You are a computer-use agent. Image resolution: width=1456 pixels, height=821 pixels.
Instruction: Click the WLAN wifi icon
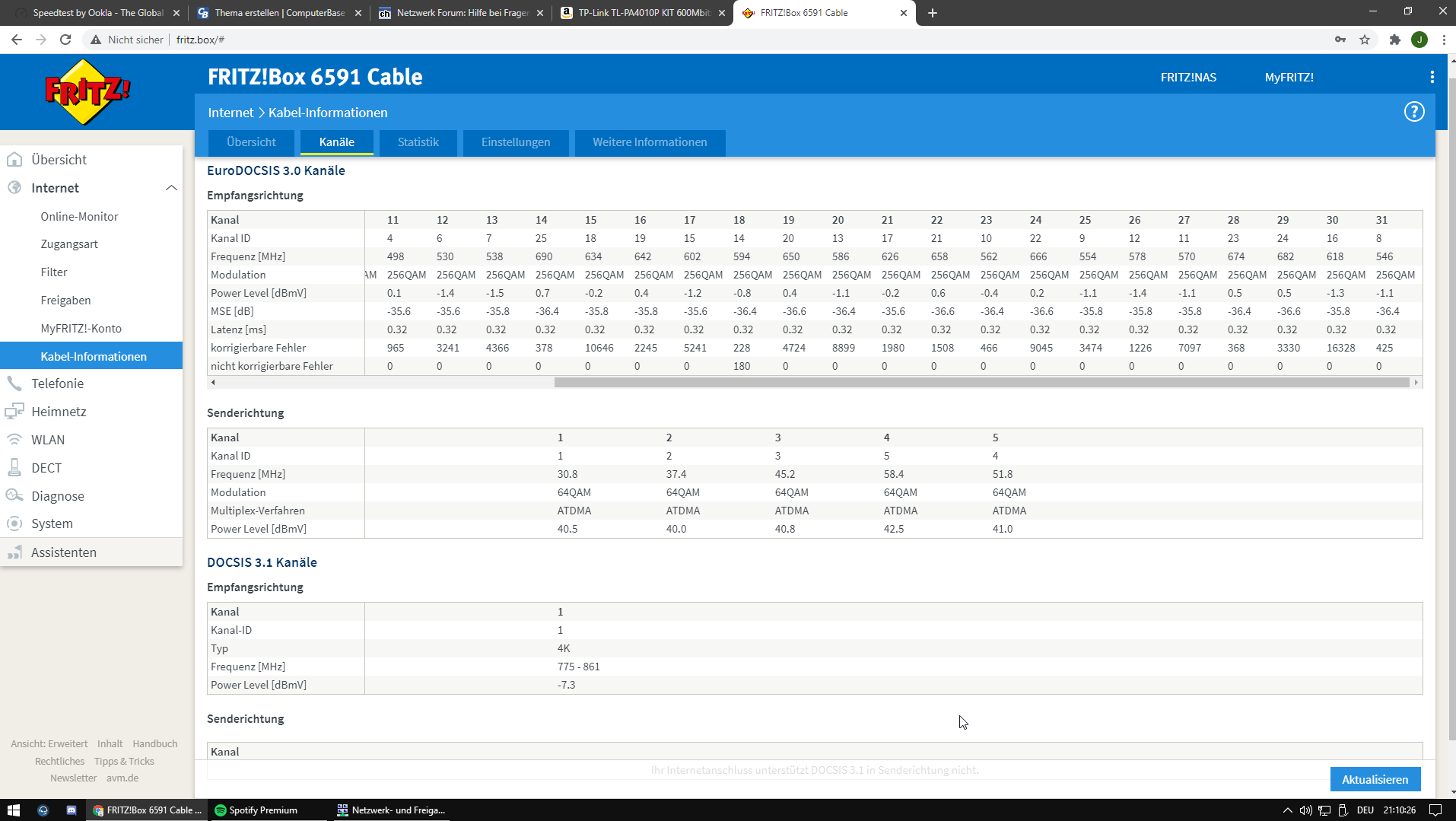coord(14,440)
